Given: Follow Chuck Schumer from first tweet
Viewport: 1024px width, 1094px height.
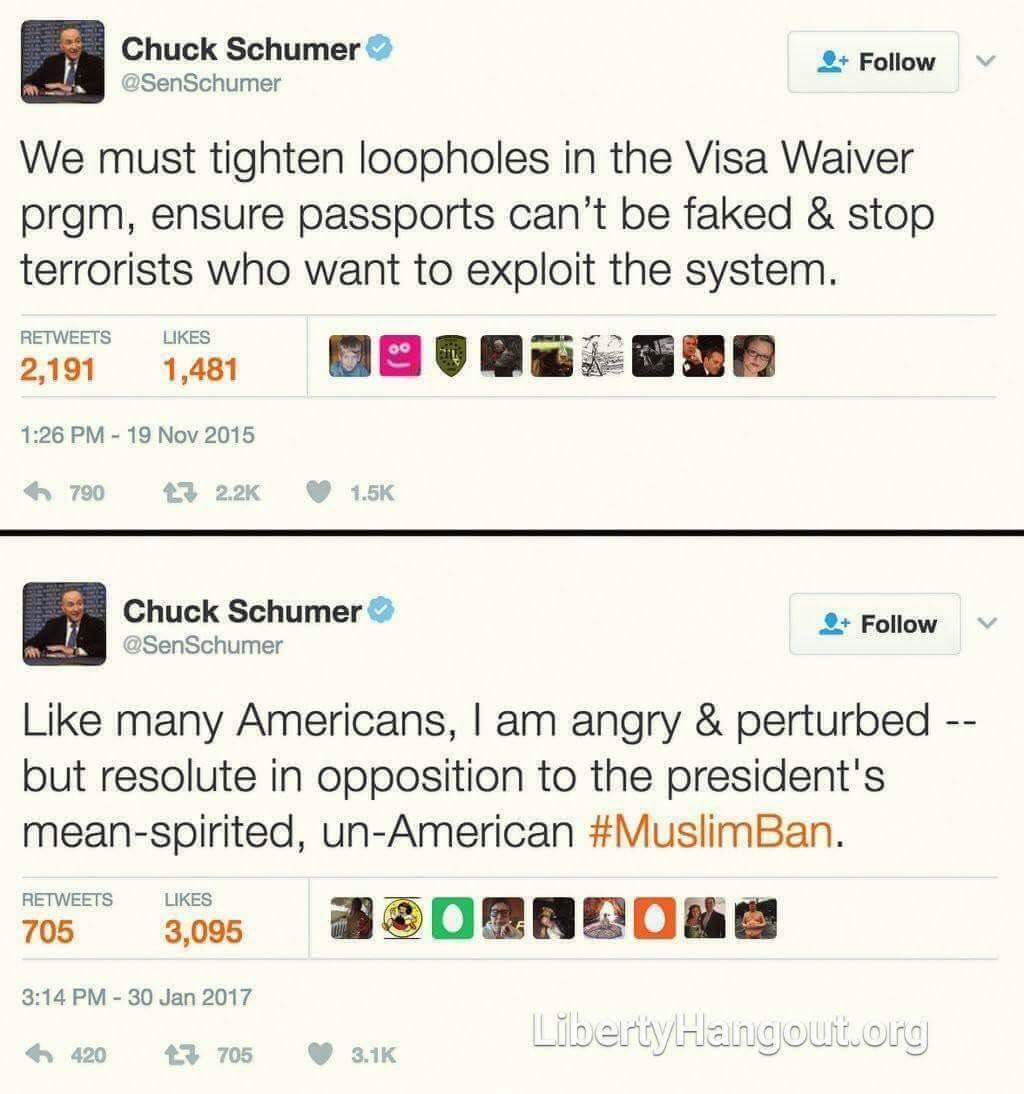Looking at the screenshot, I should [873, 62].
